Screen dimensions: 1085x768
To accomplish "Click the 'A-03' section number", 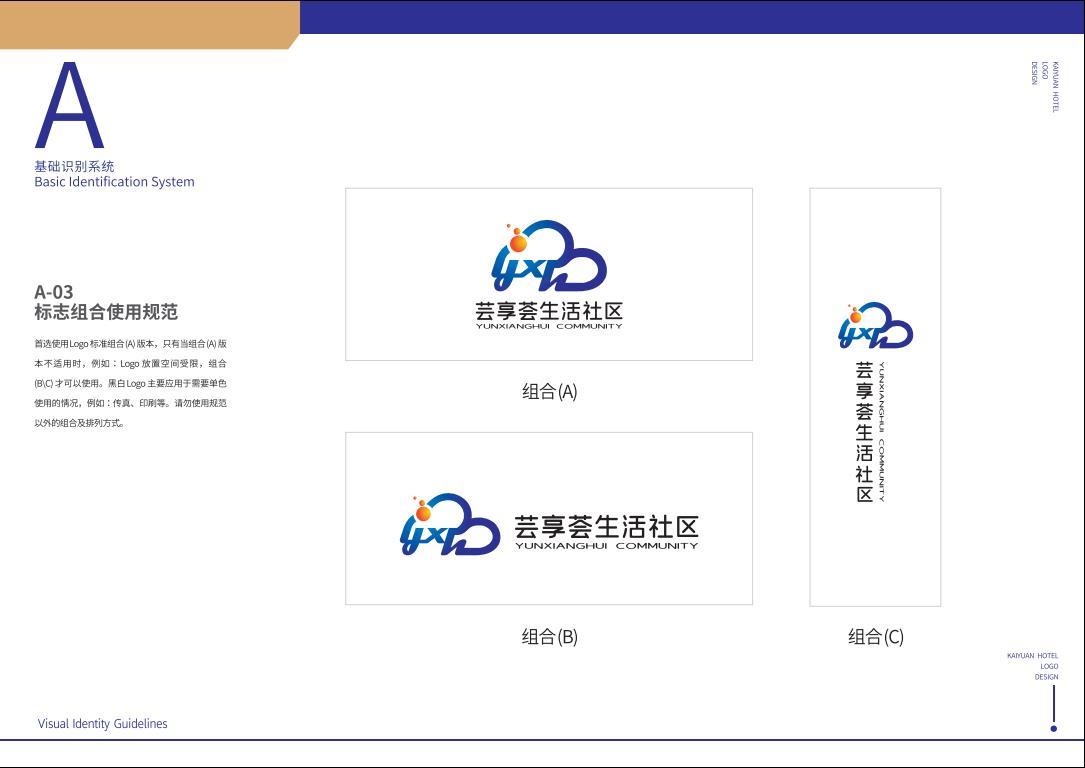I will click(x=53, y=291).
